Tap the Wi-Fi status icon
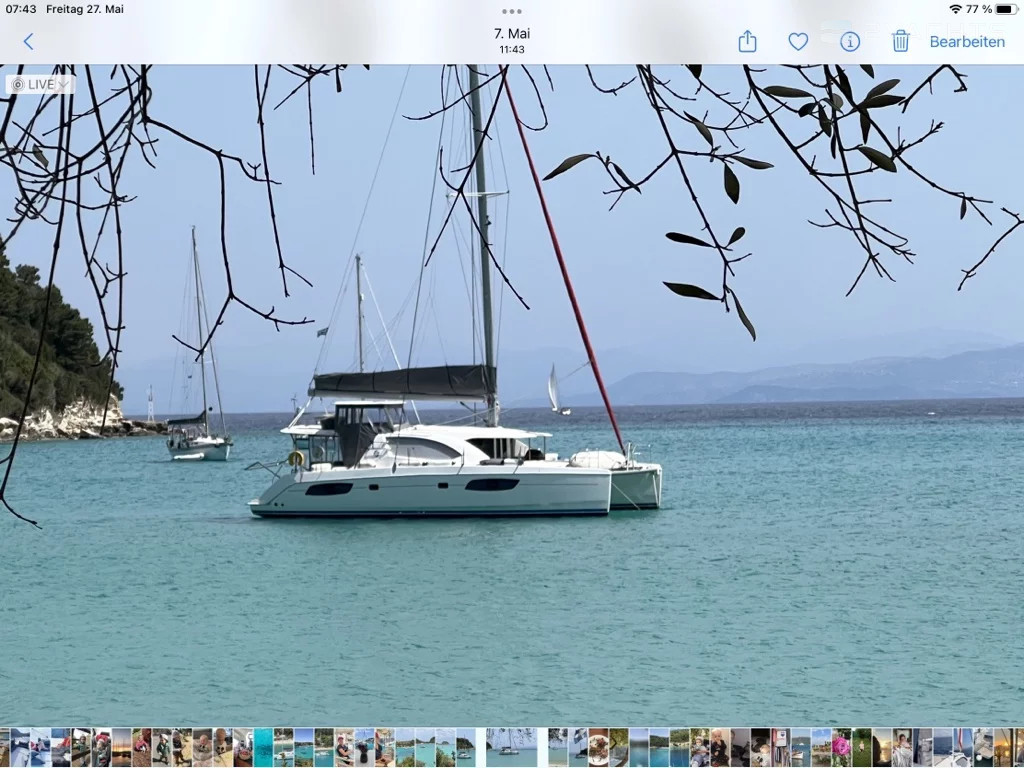 955,9
